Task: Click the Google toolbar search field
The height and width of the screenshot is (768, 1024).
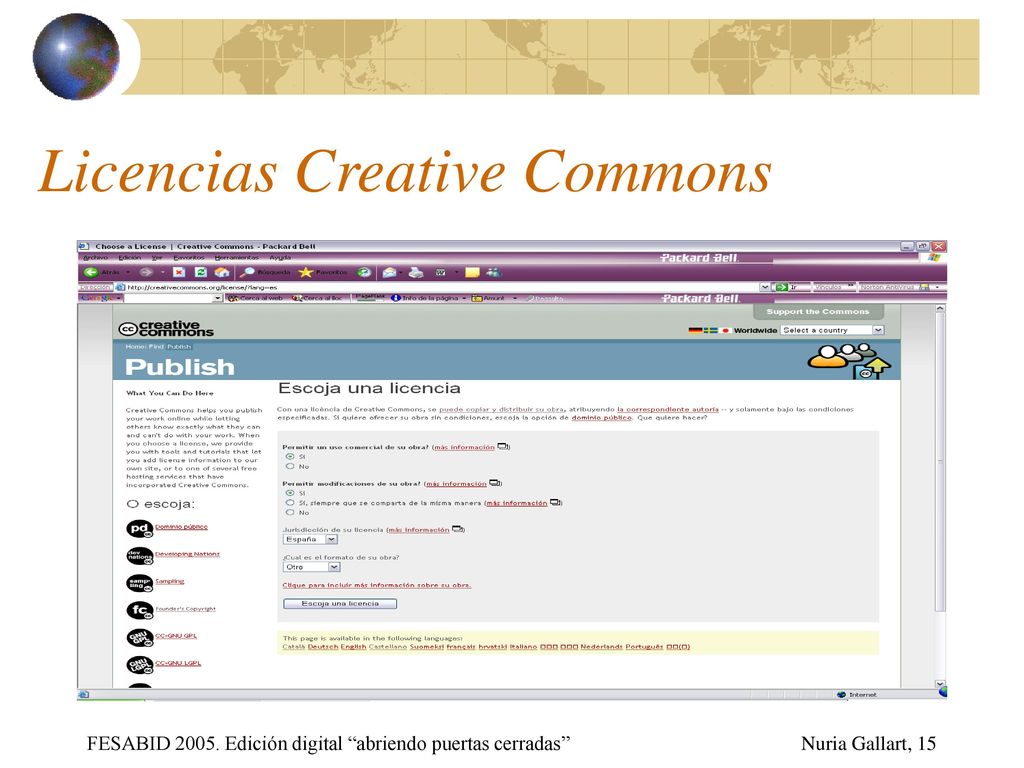Action: (168, 298)
